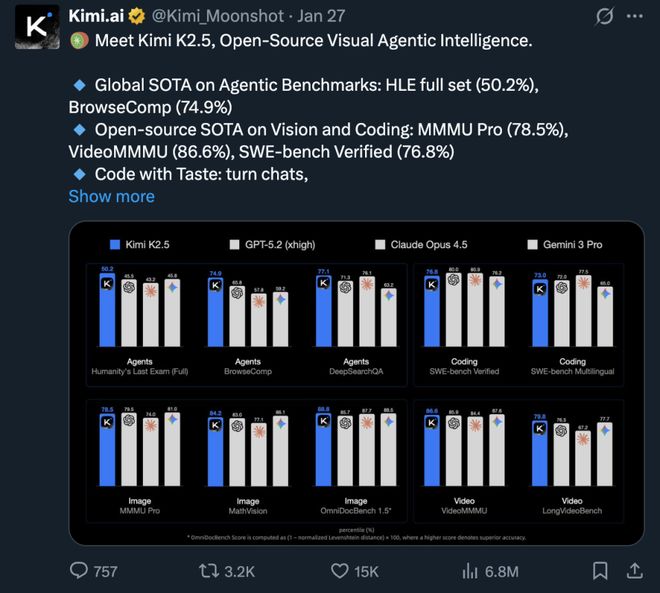Open the views analytics icon
The height and width of the screenshot is (593, 660).
click(x=469, y=571)
